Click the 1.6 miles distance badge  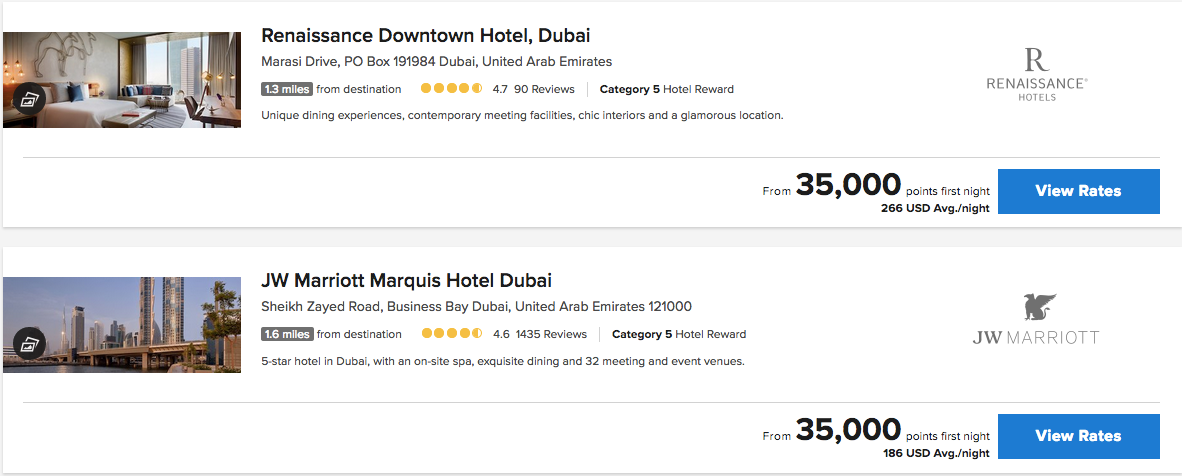pos(287,334)
